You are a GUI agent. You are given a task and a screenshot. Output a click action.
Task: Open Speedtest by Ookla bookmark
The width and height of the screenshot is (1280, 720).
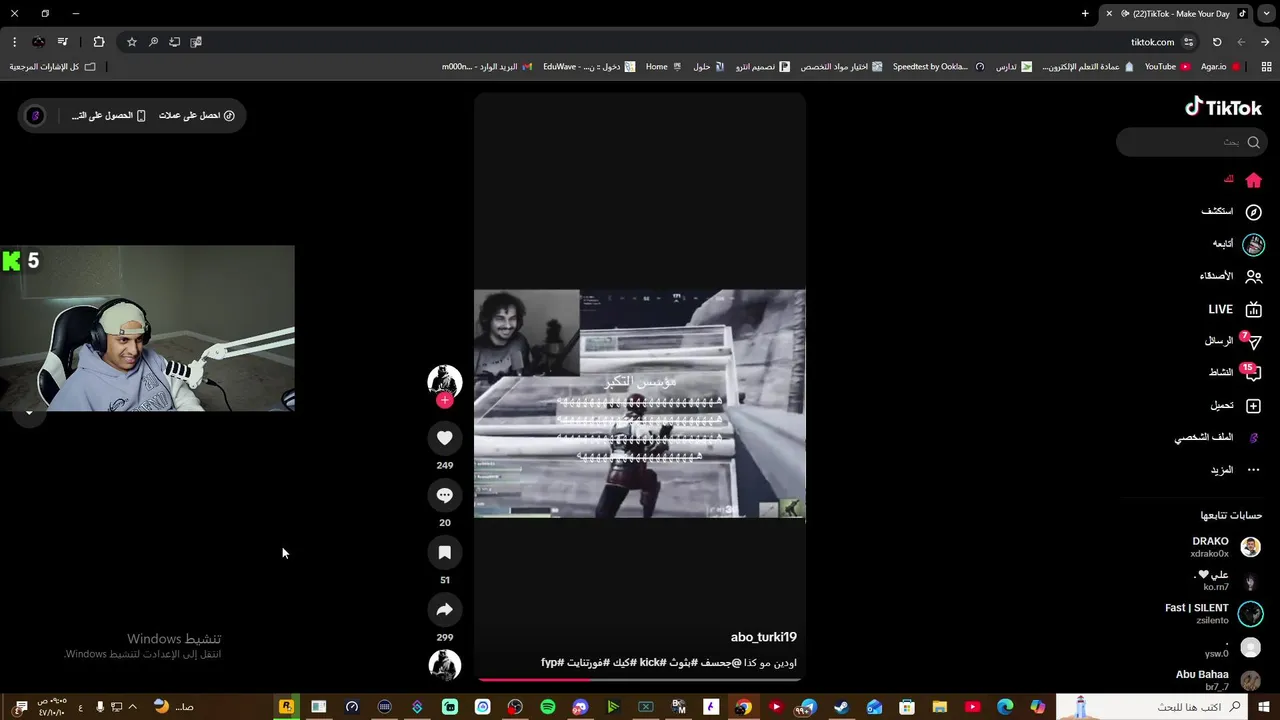tap(937, 67)
